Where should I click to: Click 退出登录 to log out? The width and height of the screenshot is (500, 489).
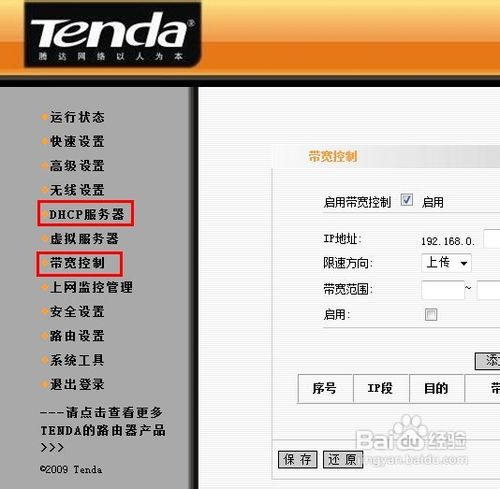click(77, 384)
